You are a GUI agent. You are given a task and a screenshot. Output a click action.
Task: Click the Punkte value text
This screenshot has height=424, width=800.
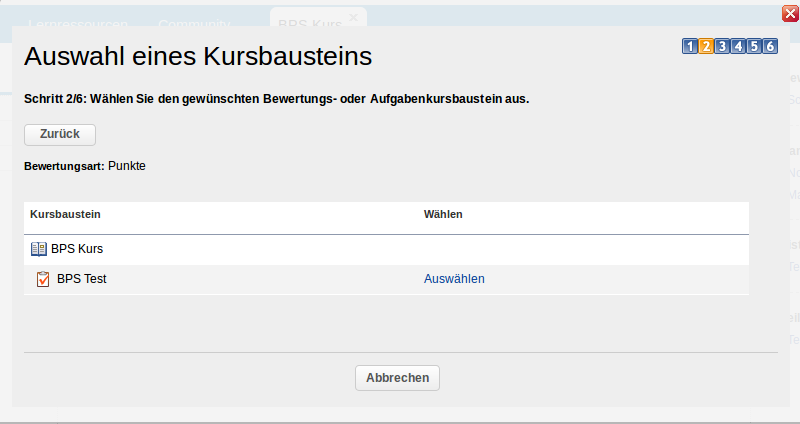pyautogui.click(x=127, y=166)
